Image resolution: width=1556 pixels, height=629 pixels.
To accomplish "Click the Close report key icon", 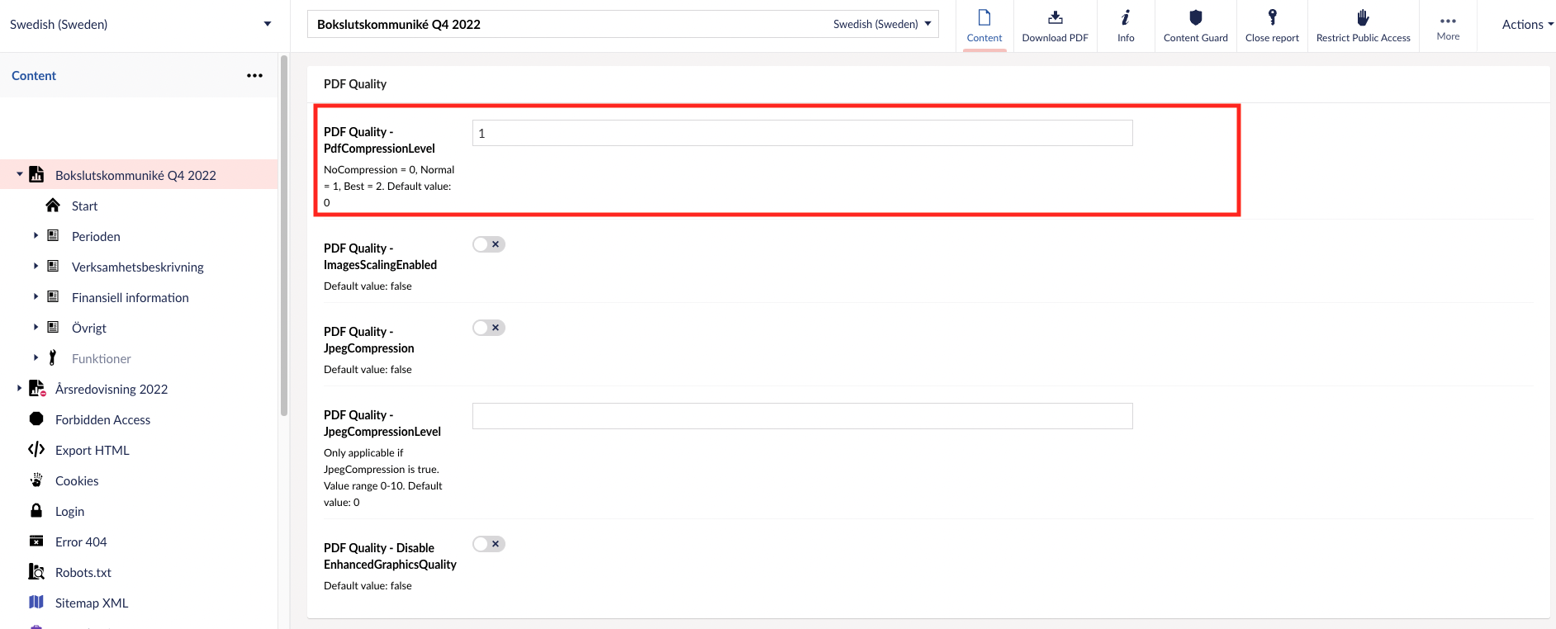I will [1272, 18].
